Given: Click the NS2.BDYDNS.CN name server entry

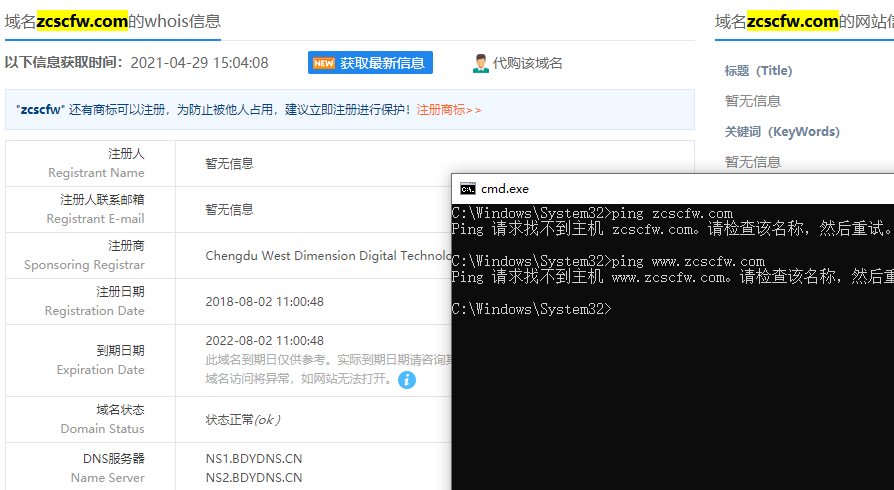Looking at the screenshot, I should coord(253,477).
